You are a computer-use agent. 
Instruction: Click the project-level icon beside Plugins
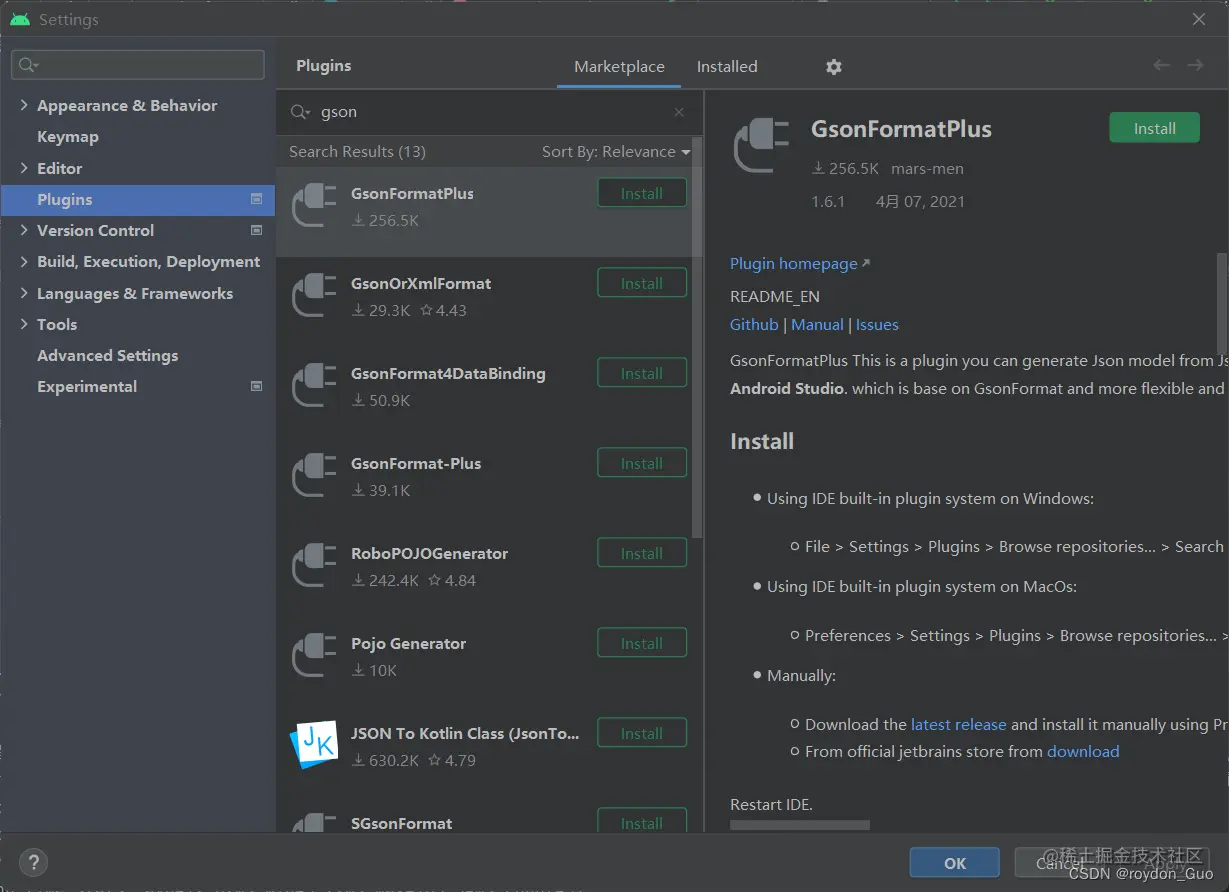(256, 199)
